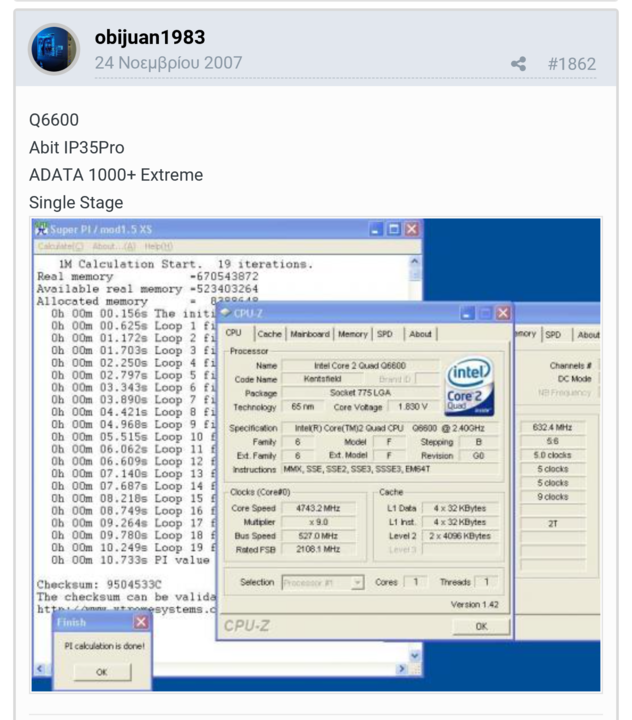
Task: Close the Finish dialog
Action: (x=141, y=622)
